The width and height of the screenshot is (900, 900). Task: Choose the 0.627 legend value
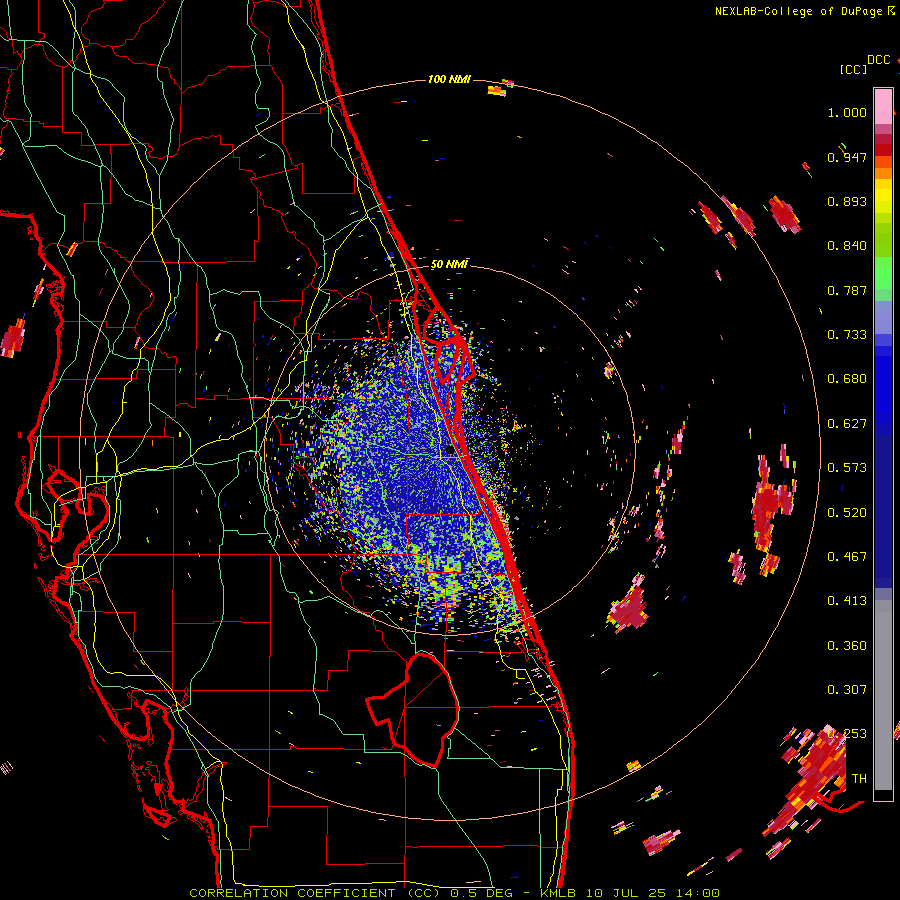pyautogui.click(x=847, y=424)
